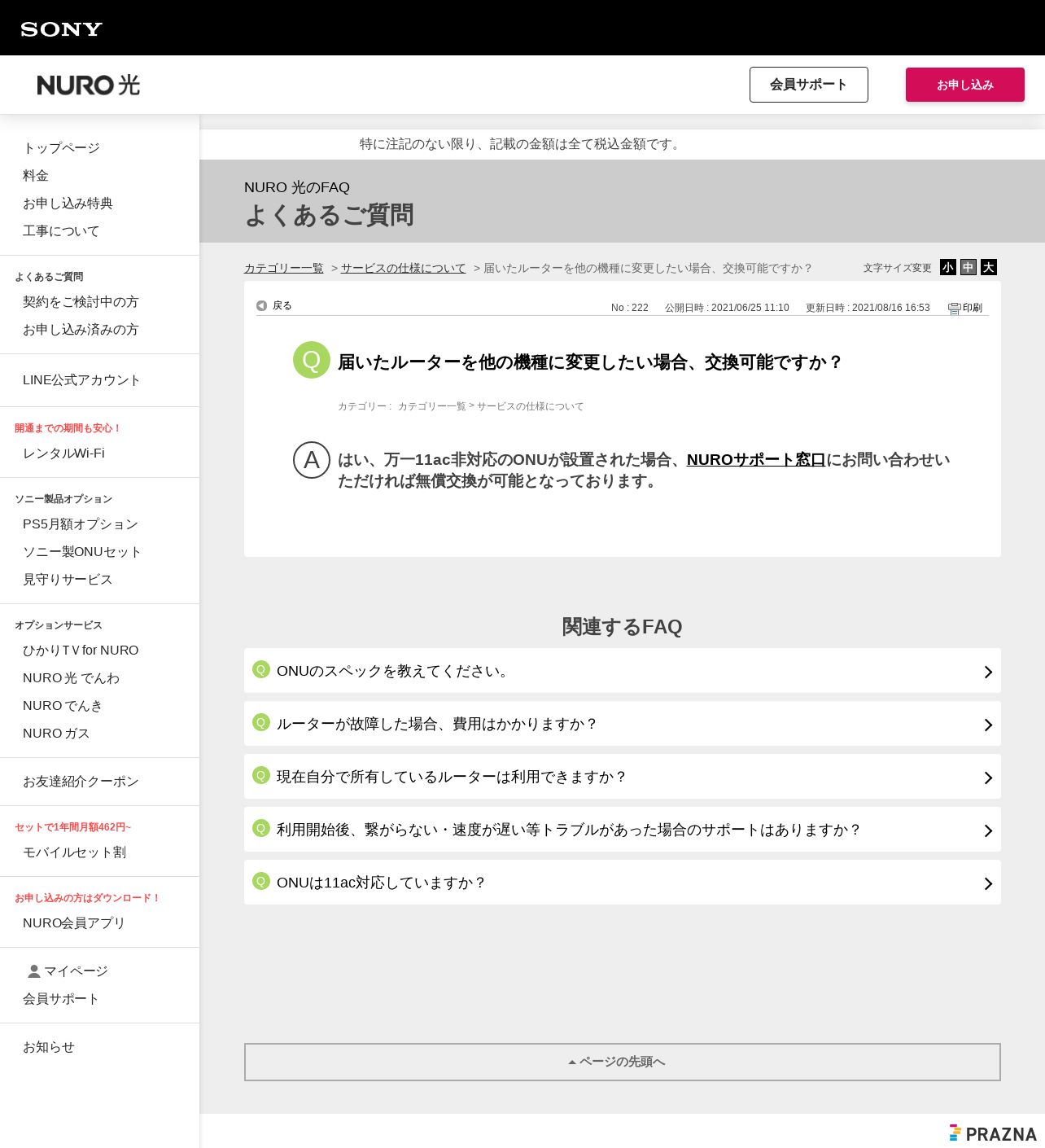Set text size to medium (中)
Image resolution: width=1045 pixels, height=1148 pixels.
968,267
